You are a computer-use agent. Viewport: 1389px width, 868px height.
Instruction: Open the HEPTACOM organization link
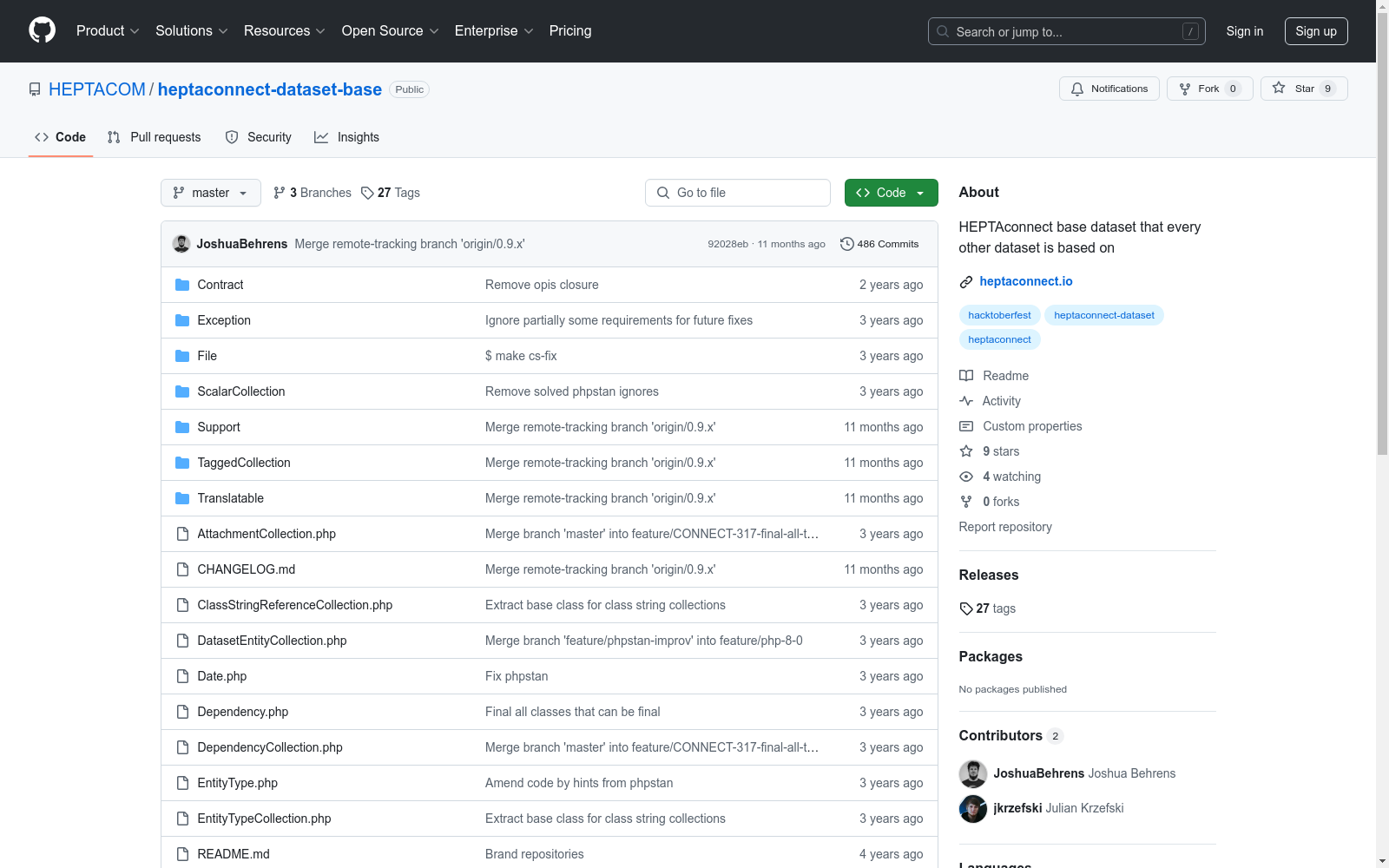(x=97, y=89)
